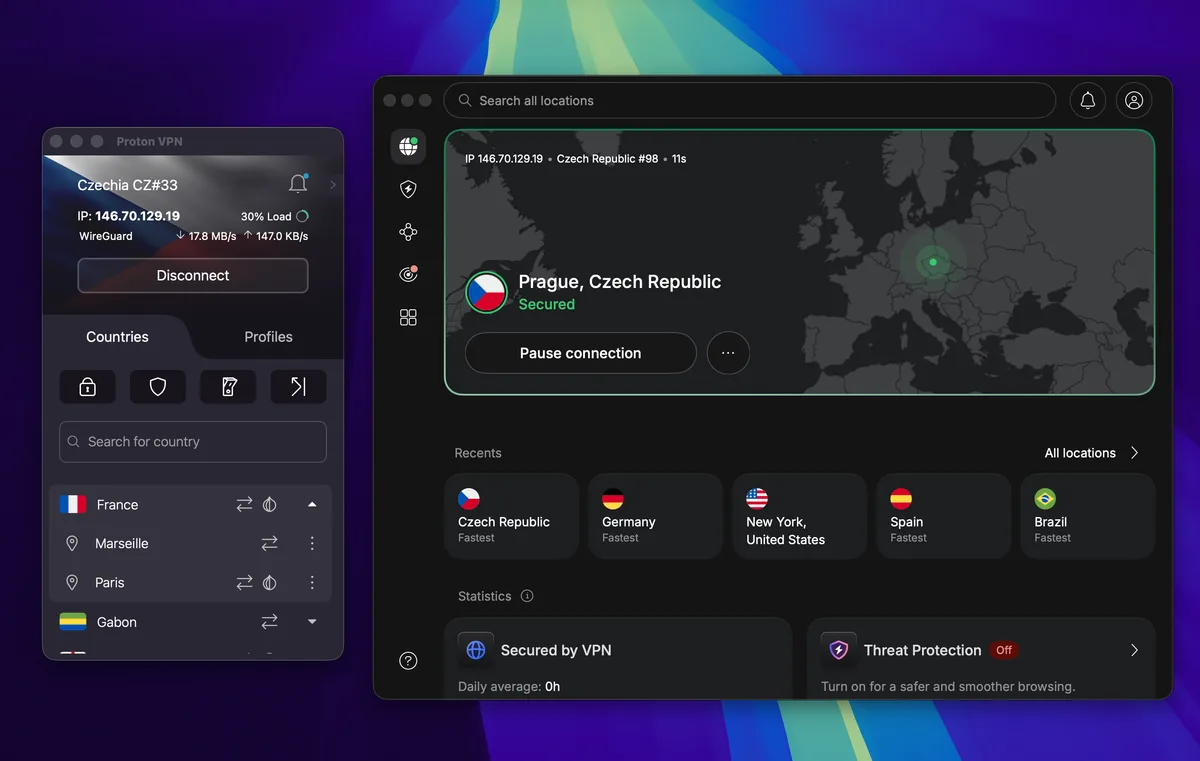Screen dimensions: 1200x761
Task: Select the France country row
Action: point(190,505)
